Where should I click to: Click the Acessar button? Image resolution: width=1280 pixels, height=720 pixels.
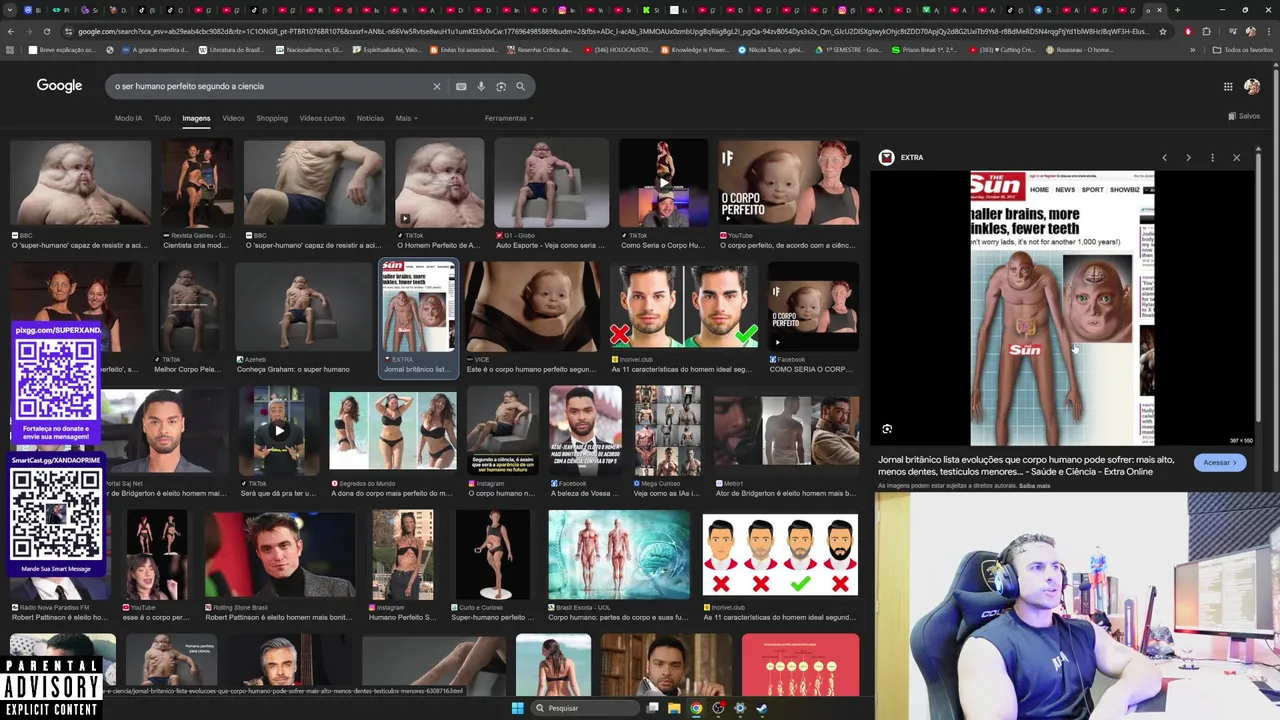point(1220,462)
